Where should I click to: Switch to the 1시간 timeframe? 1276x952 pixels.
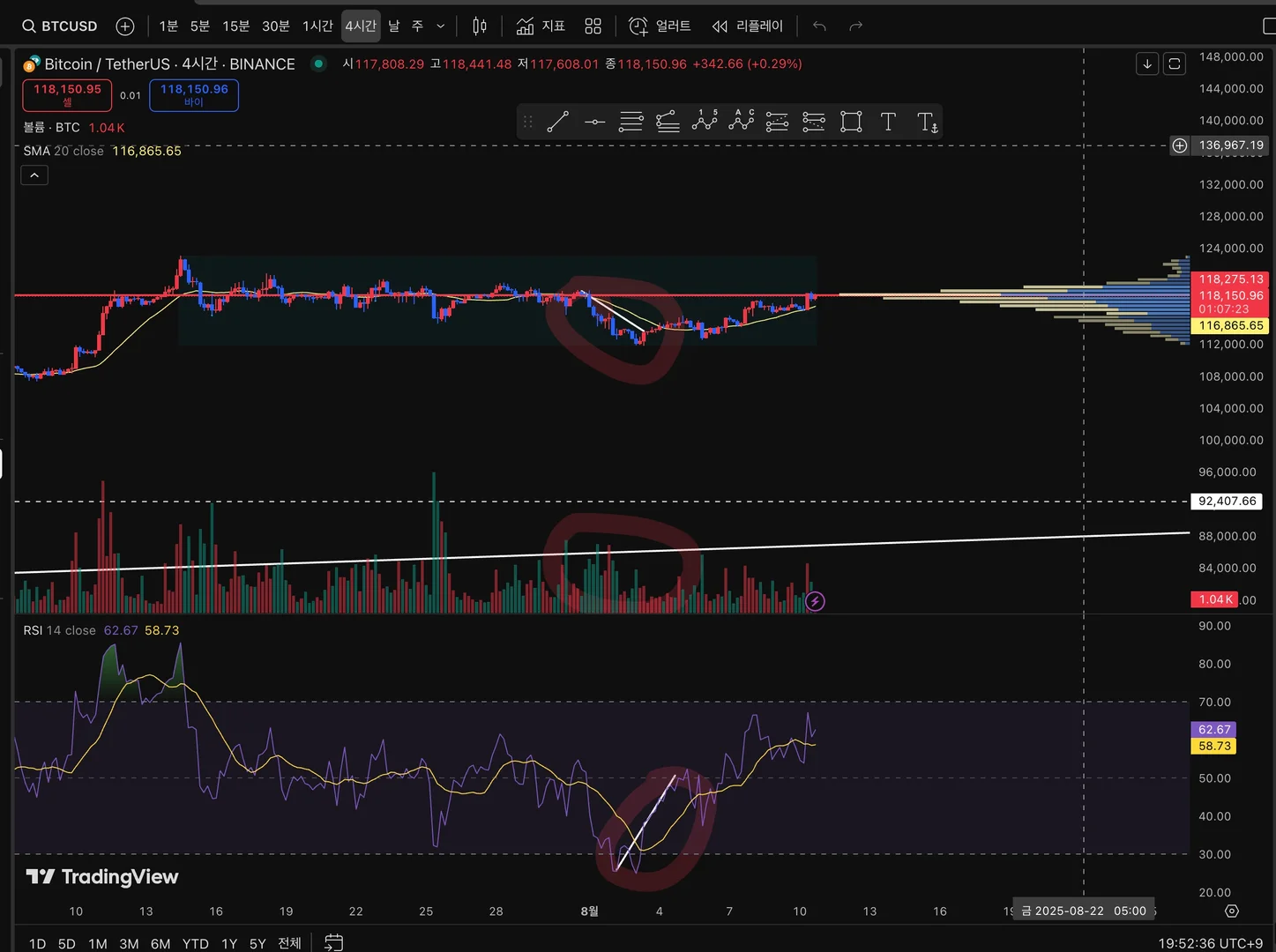click(x=317, y=26)
